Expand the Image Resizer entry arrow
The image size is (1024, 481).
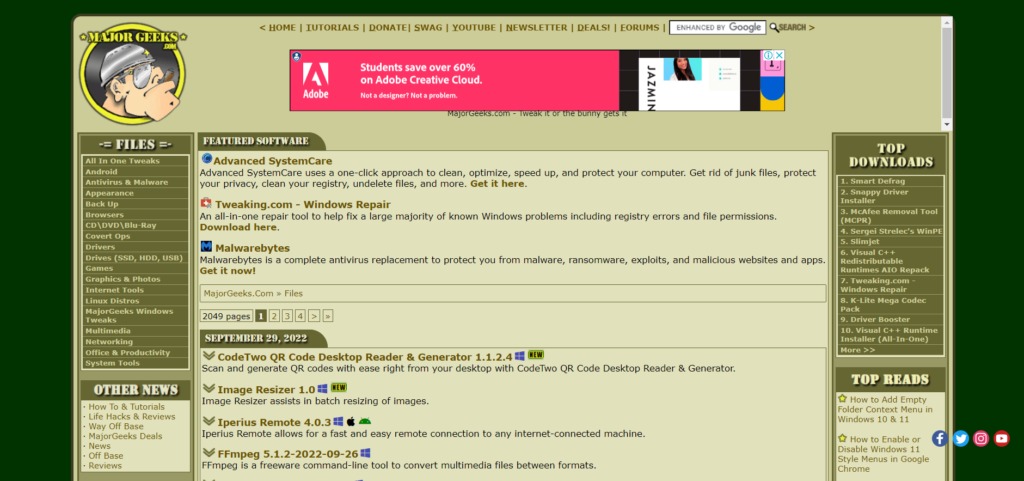208,388
